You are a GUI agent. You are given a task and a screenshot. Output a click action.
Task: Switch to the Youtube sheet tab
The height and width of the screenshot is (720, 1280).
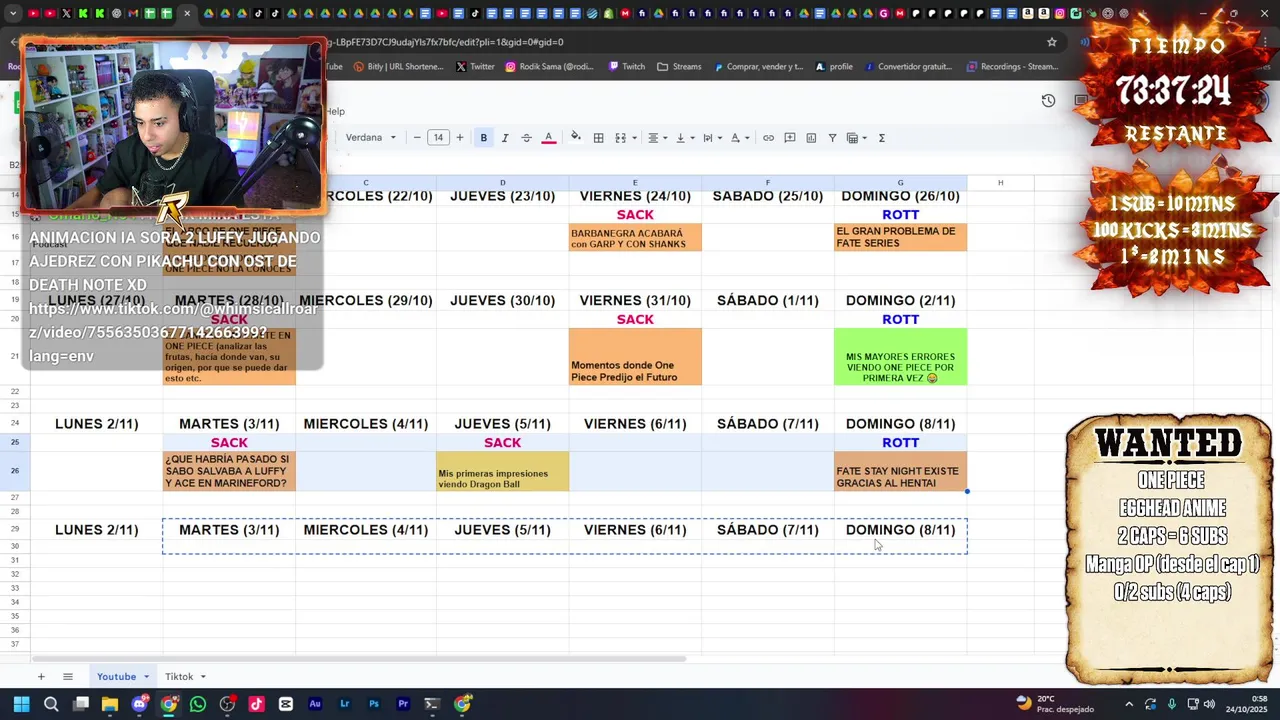point(116,677)
